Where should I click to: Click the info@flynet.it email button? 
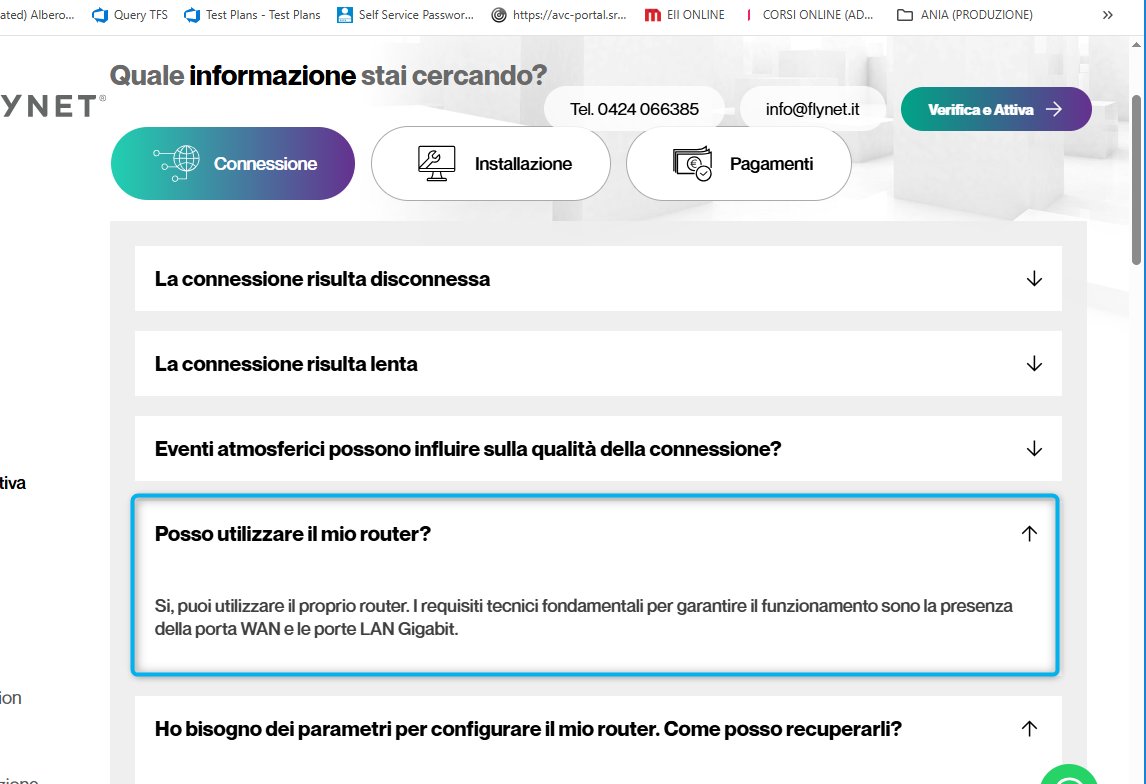[812, 109]
